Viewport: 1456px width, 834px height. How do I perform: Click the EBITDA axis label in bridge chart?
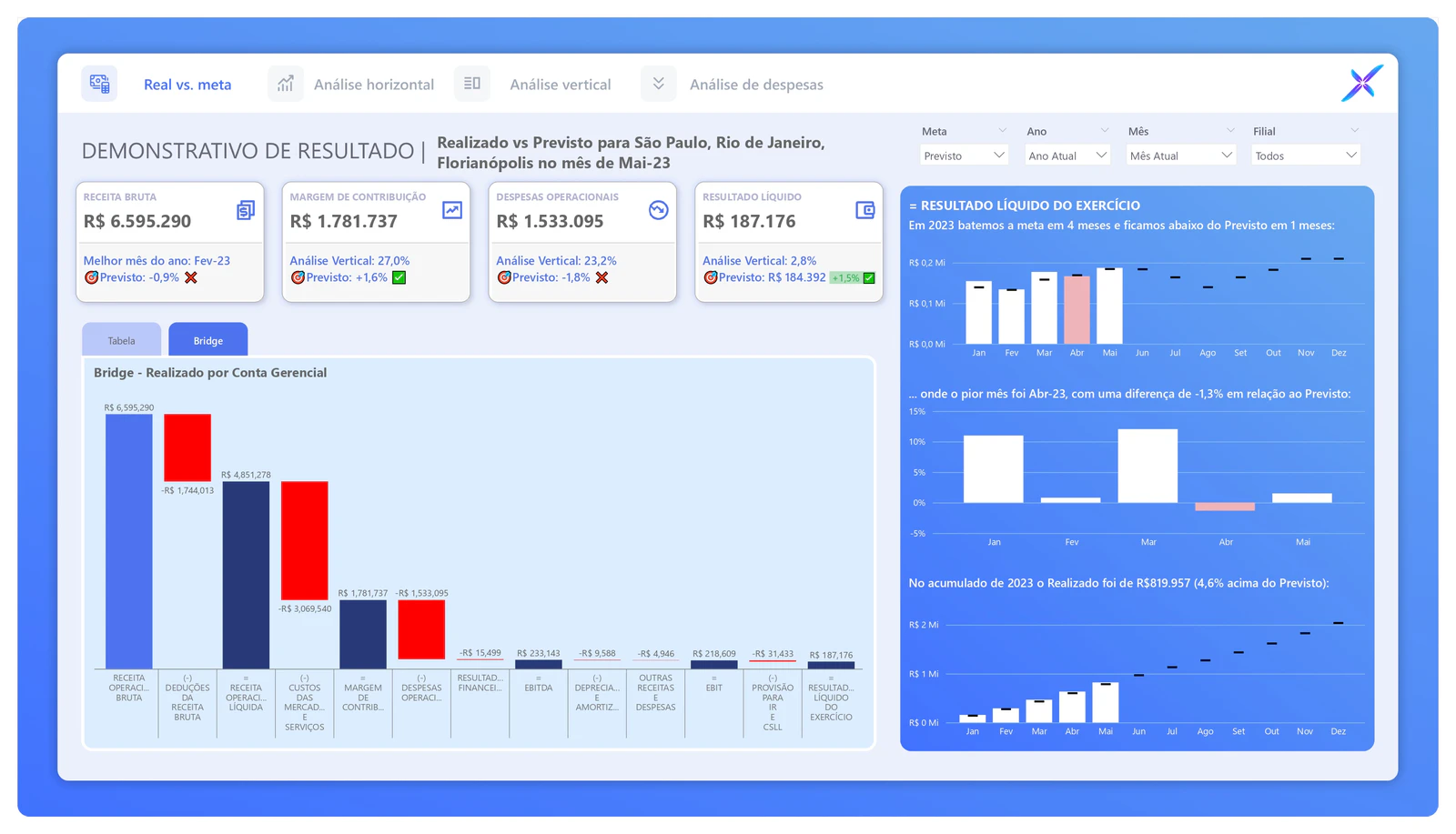coord(539,688)
